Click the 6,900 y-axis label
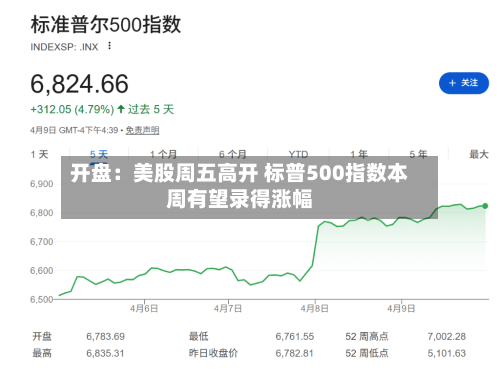 pyautogui.click(x=42, y=184)
